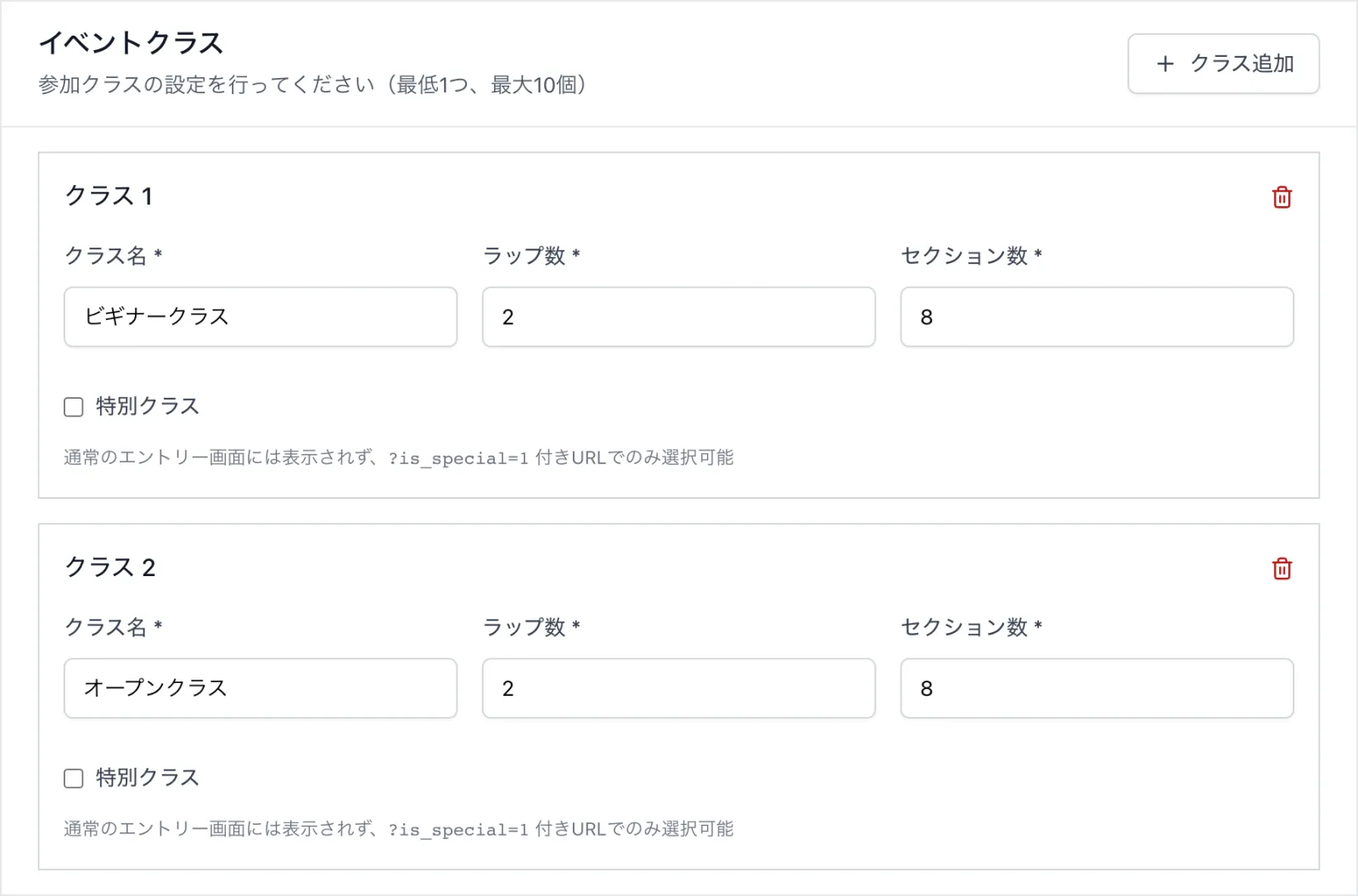Click the セクション数 label in クラス 2
This screenshot has height=896, width=1358.
(972, 627)
